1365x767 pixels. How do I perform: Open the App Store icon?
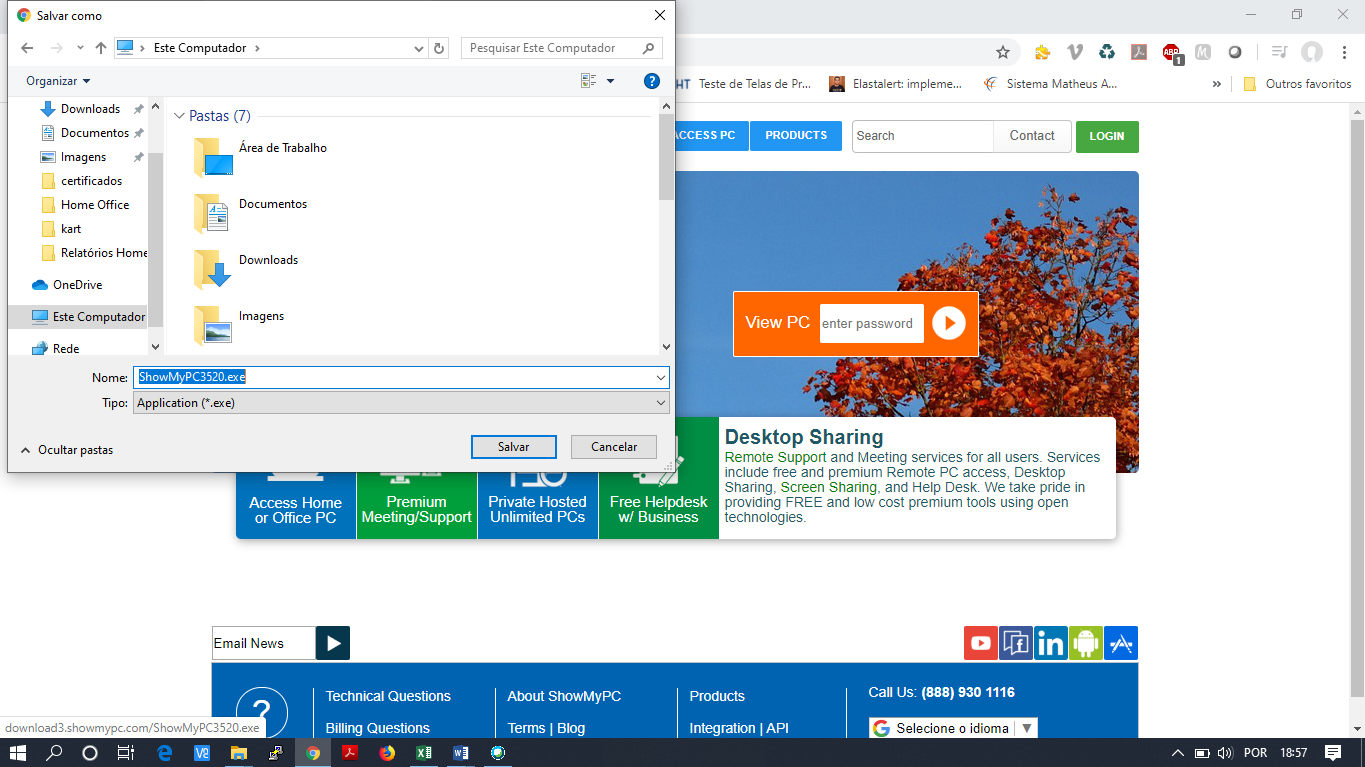[x=1121, y=643]
